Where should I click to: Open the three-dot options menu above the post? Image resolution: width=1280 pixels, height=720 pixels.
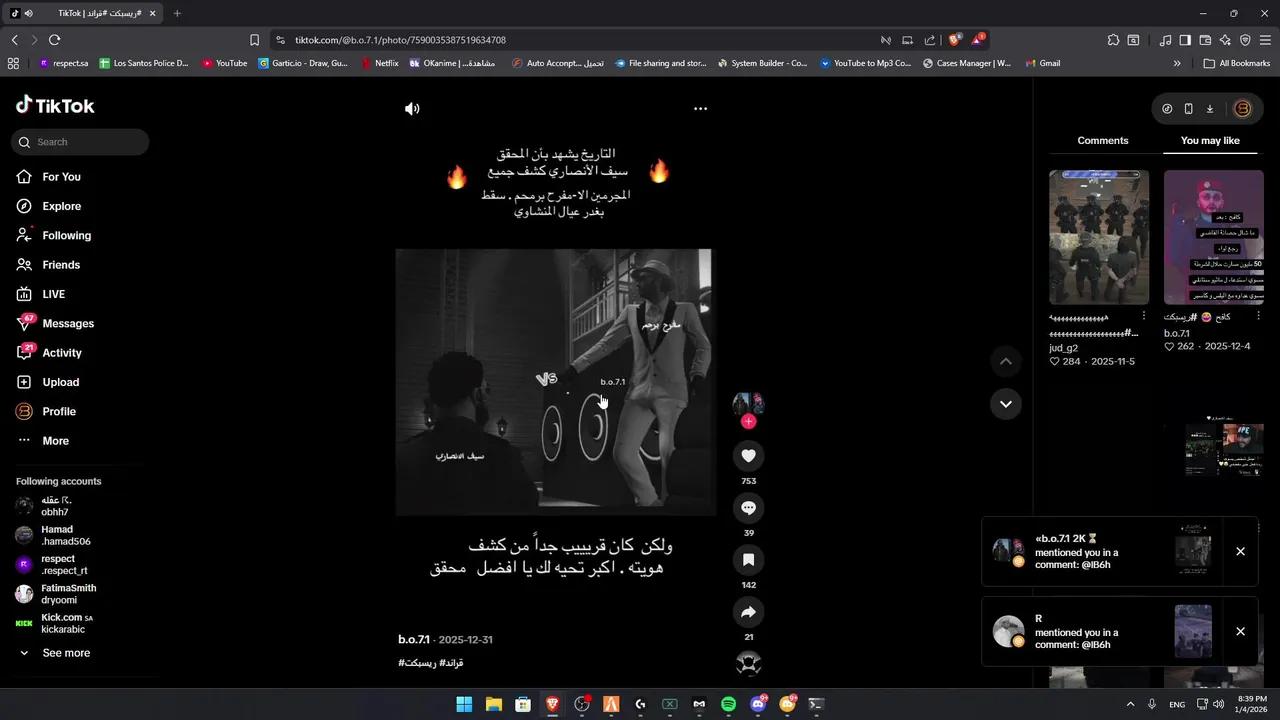[700, 109]
